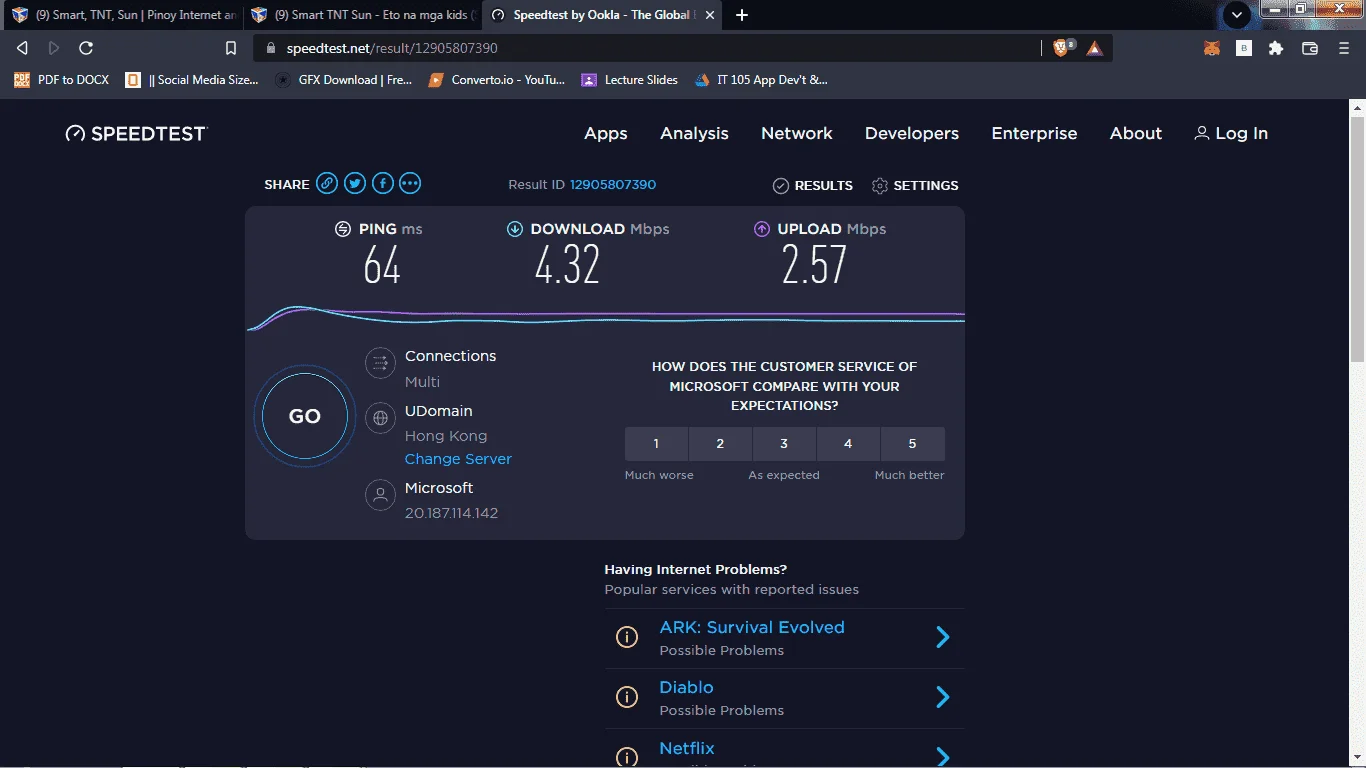Open the MetaMask fox extension

point(1212,48)
